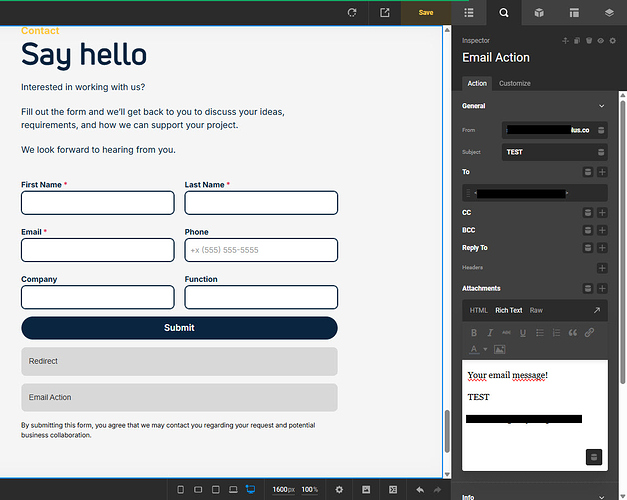627x500 pixels.
Task: Open the Layout panel icon in top bar
Action: 574,13
